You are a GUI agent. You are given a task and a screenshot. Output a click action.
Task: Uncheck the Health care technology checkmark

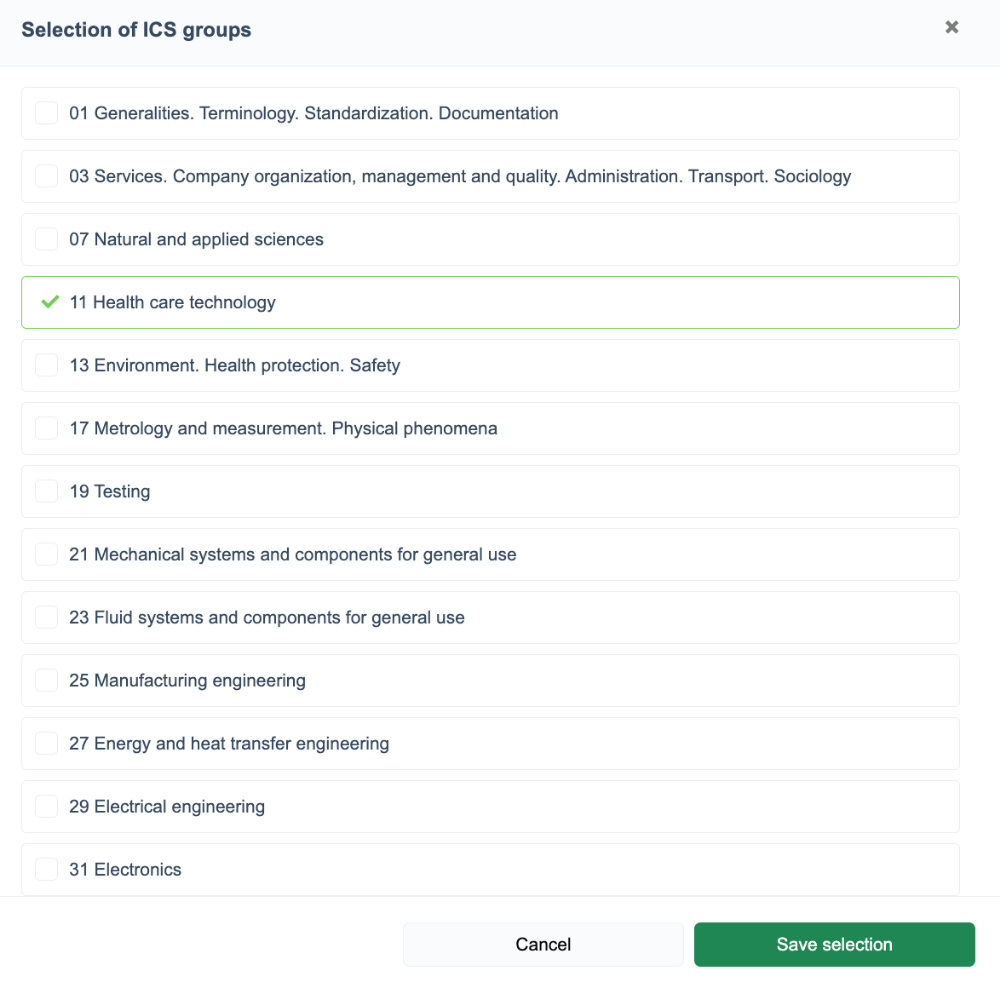click(x=50, y=302)
